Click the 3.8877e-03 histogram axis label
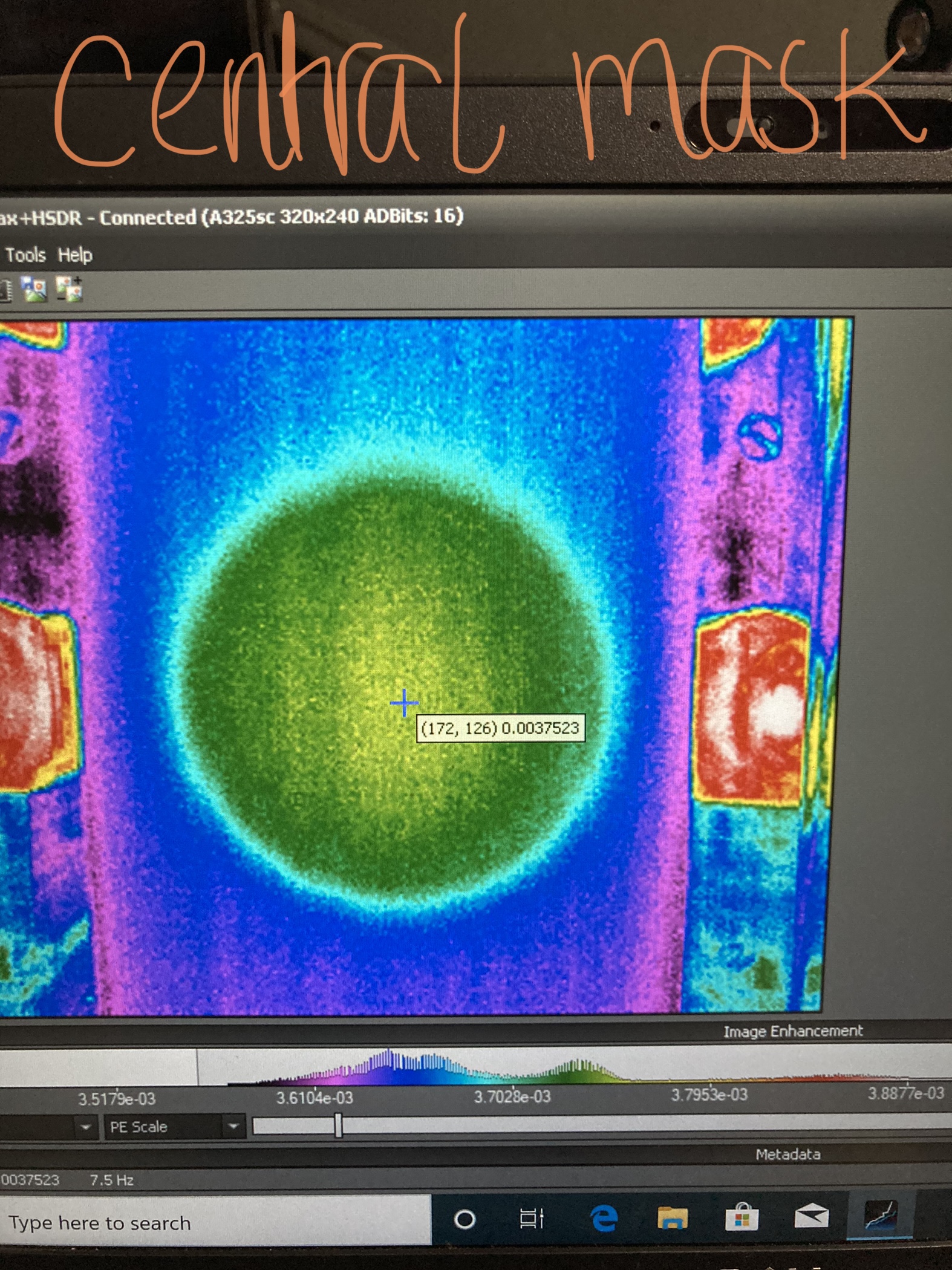 [906, 1093]
